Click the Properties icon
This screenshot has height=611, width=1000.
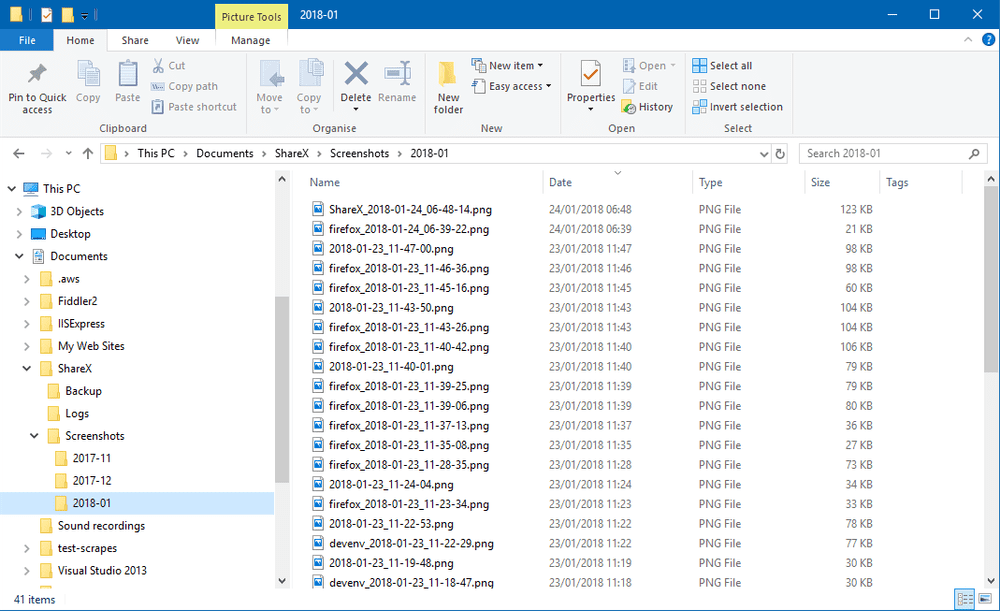[591, 74]
